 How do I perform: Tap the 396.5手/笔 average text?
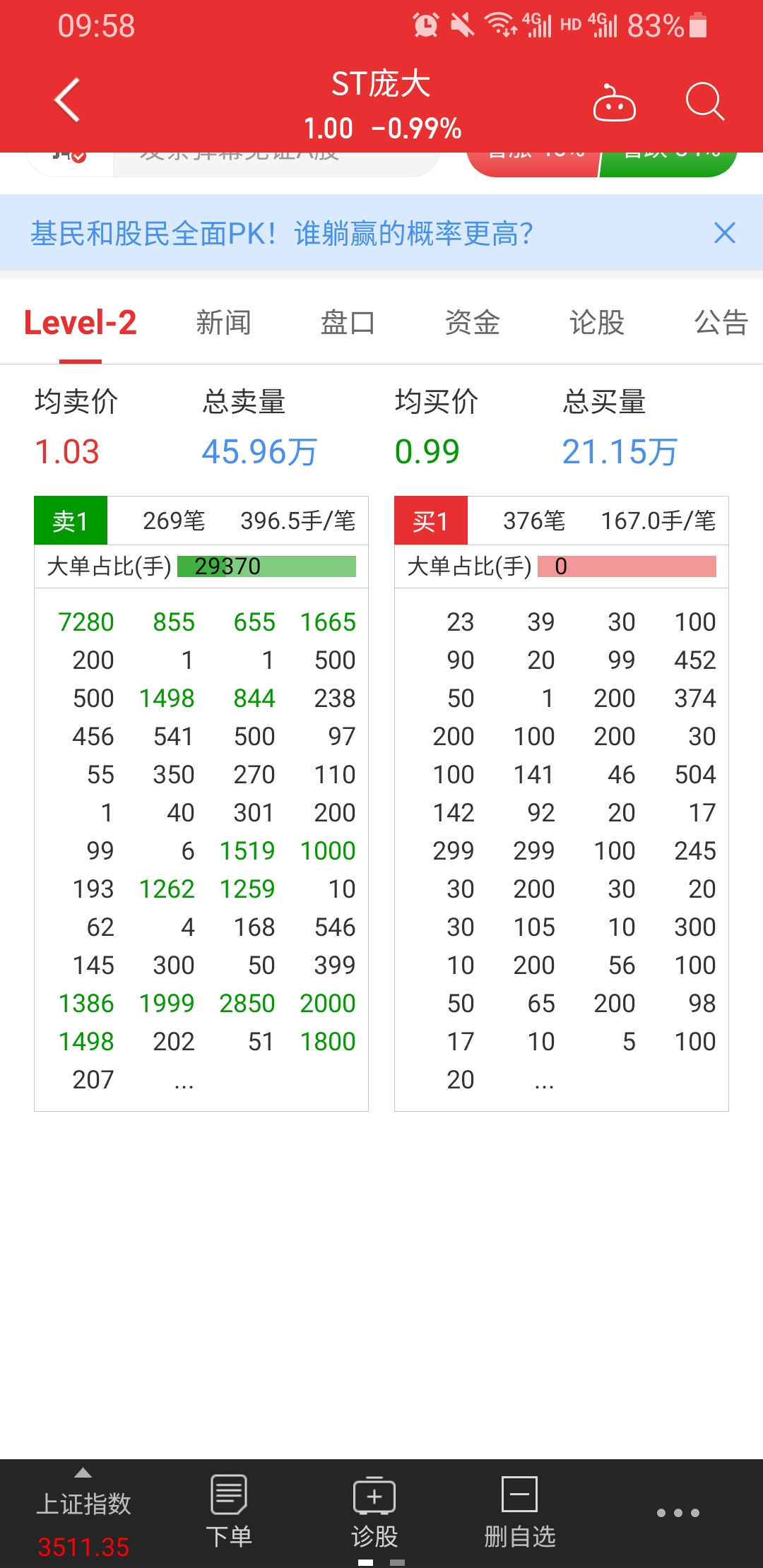coord(298,521)
